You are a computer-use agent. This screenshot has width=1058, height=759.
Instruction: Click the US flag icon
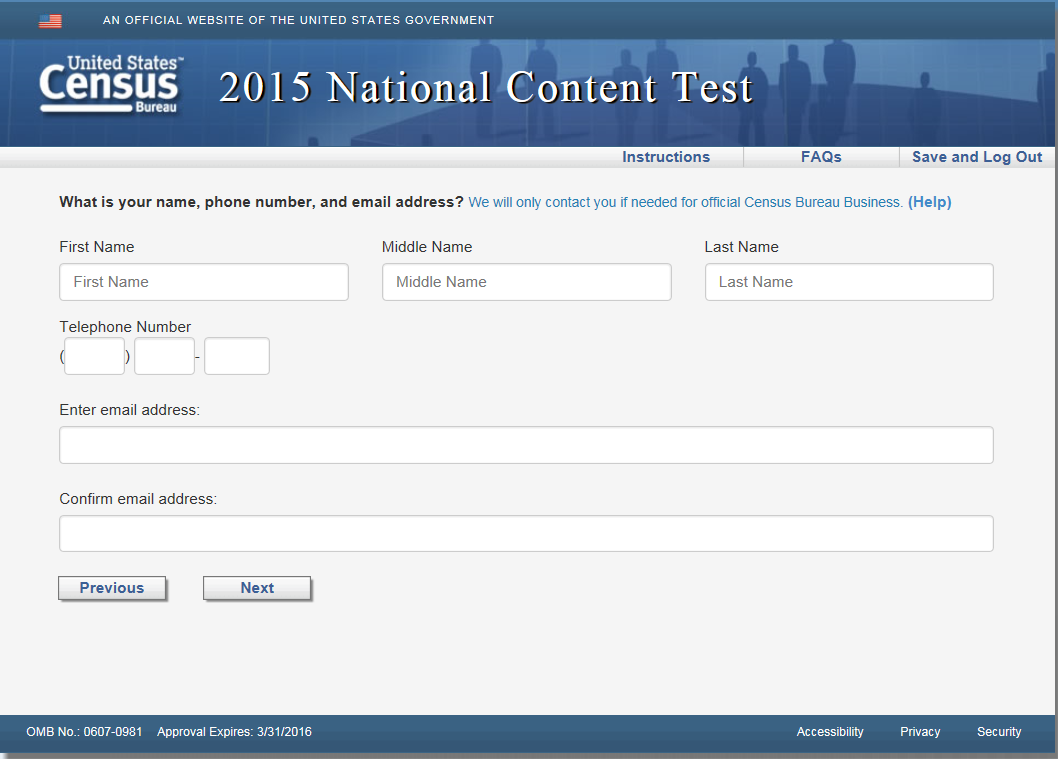click(50, 21)
